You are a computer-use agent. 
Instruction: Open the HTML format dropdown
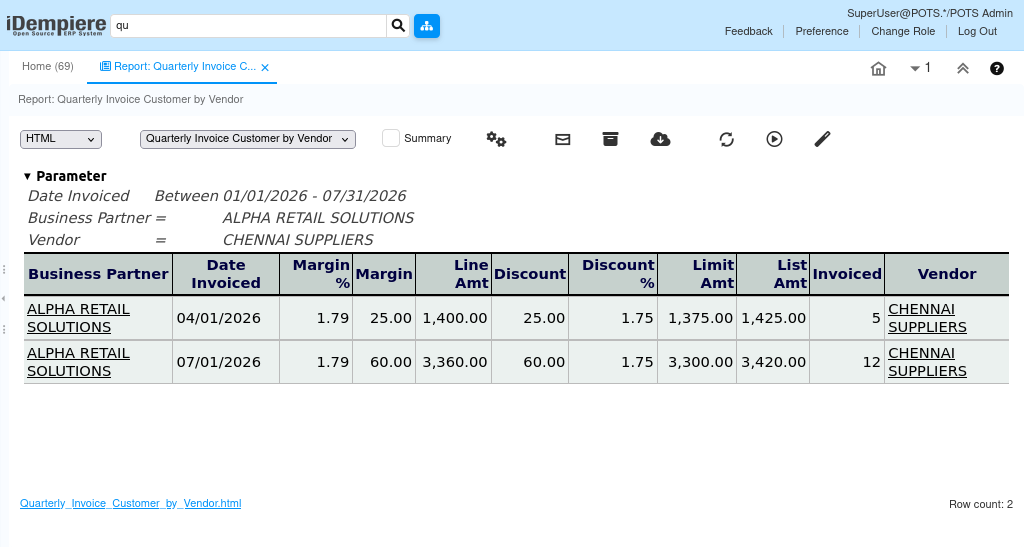coord(61,139)
